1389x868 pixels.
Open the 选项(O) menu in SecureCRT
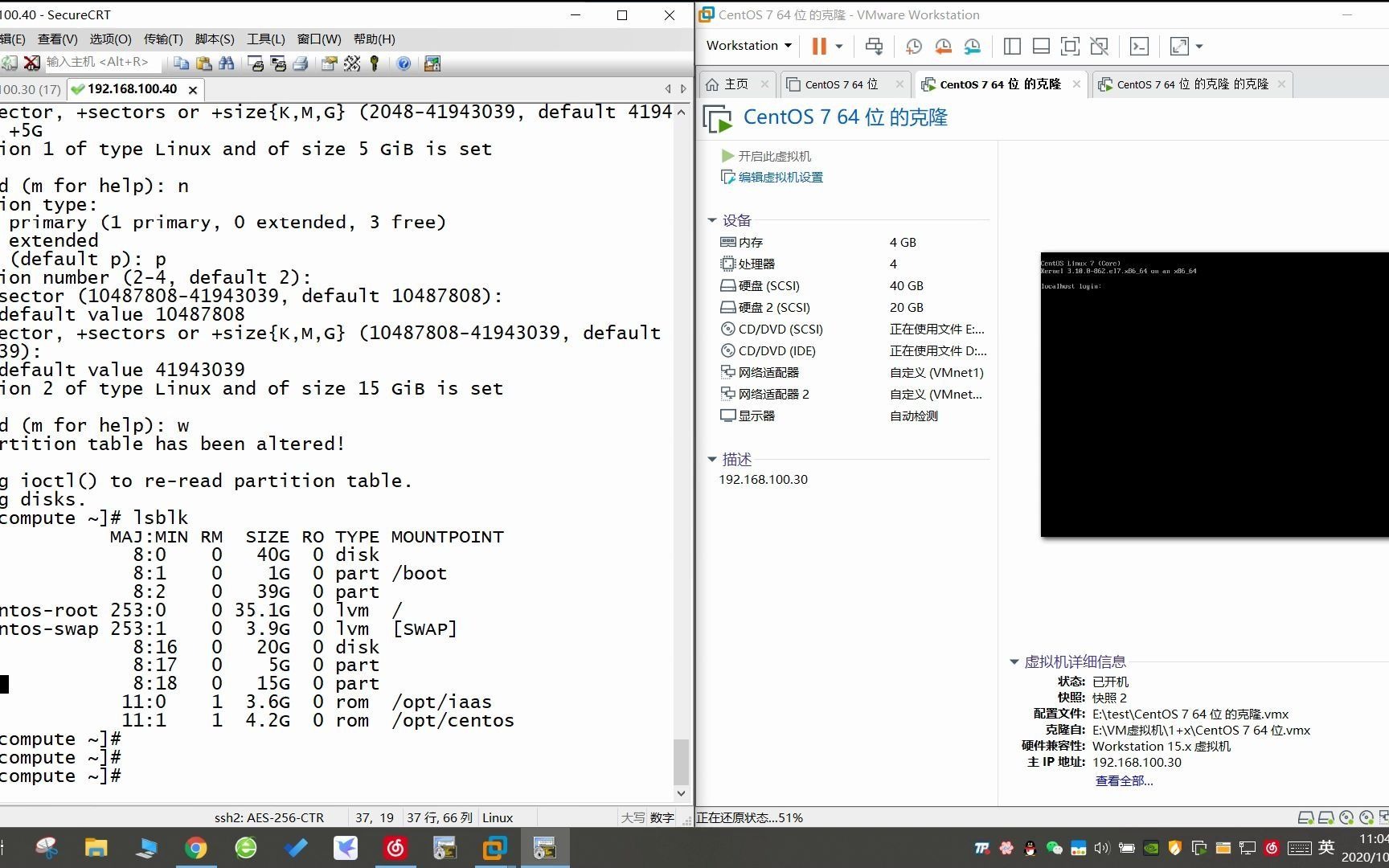(110, 39)
